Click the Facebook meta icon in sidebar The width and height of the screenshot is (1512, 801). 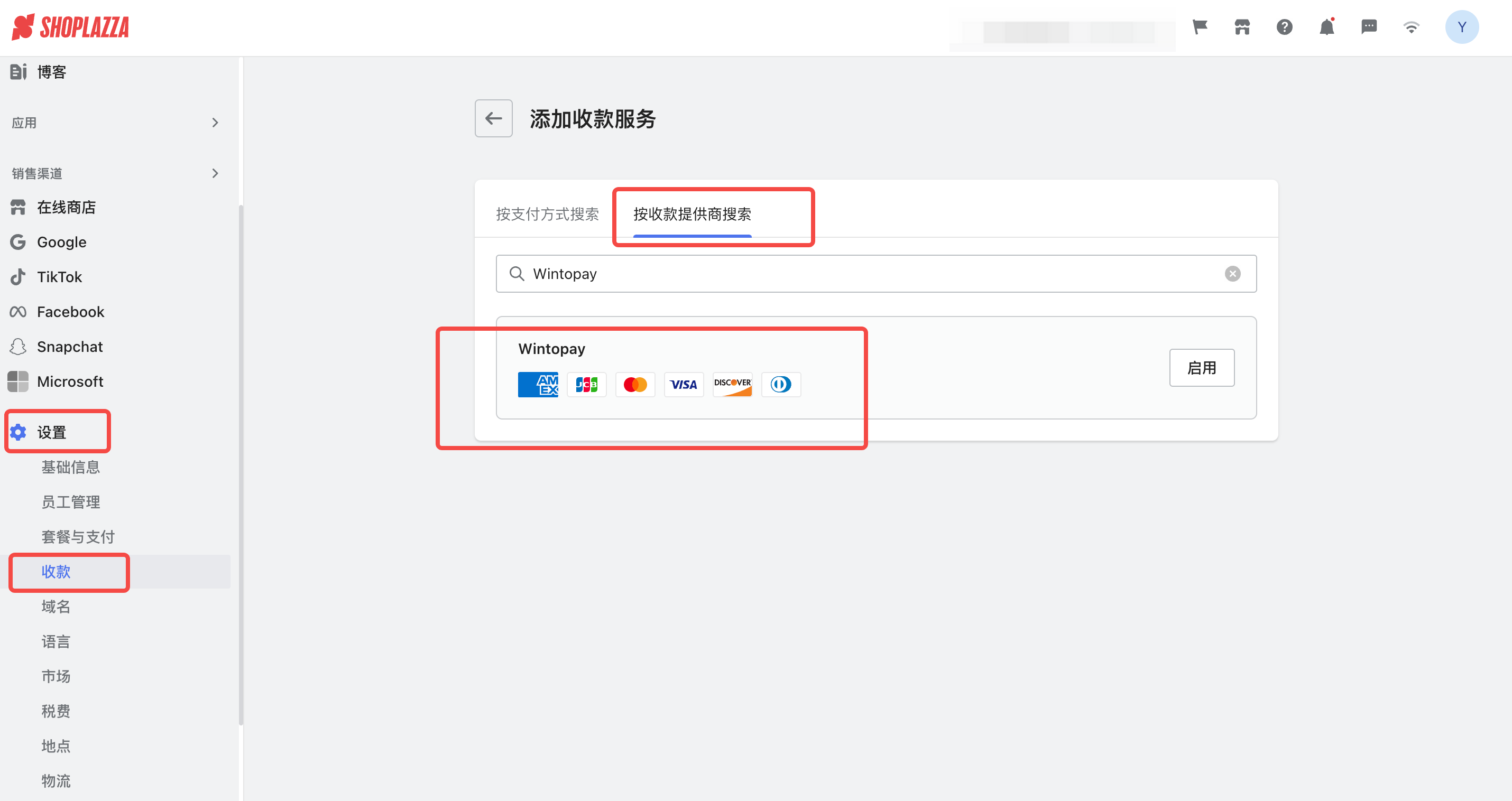18,312
